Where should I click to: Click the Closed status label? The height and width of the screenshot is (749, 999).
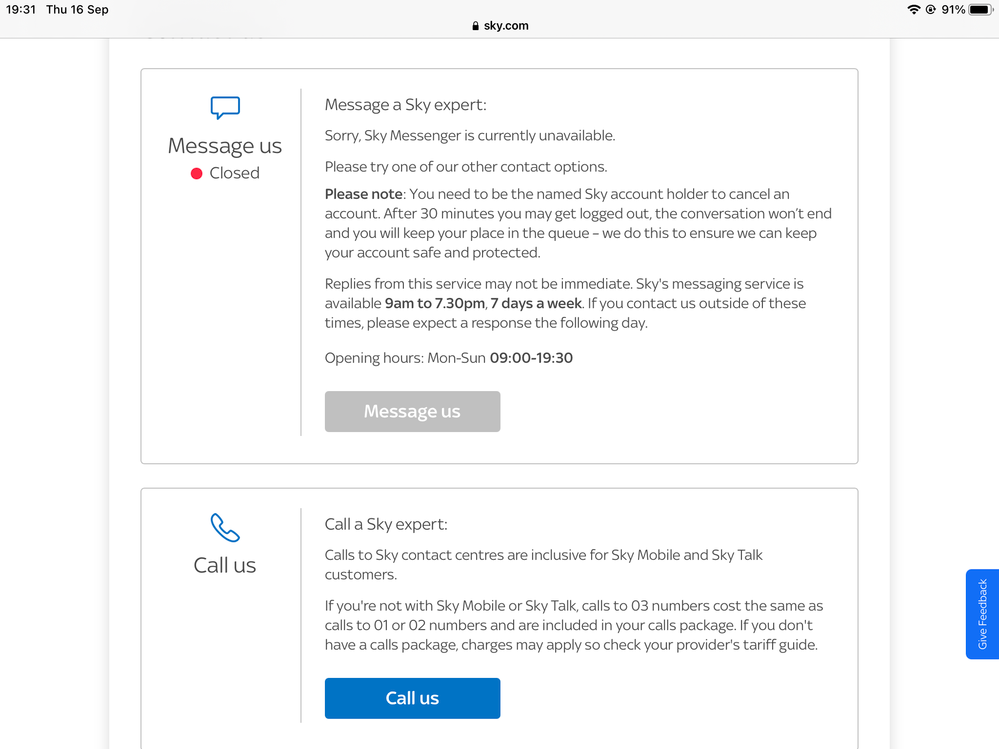click(234, 173)
